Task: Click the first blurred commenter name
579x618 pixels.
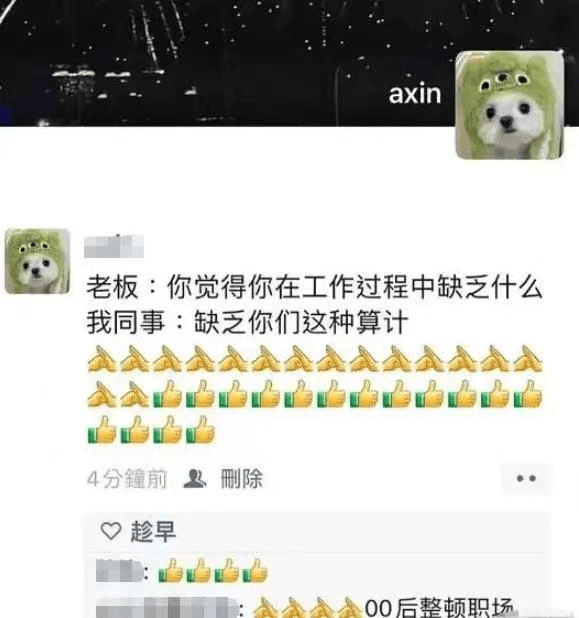Action: pos(119,570)
